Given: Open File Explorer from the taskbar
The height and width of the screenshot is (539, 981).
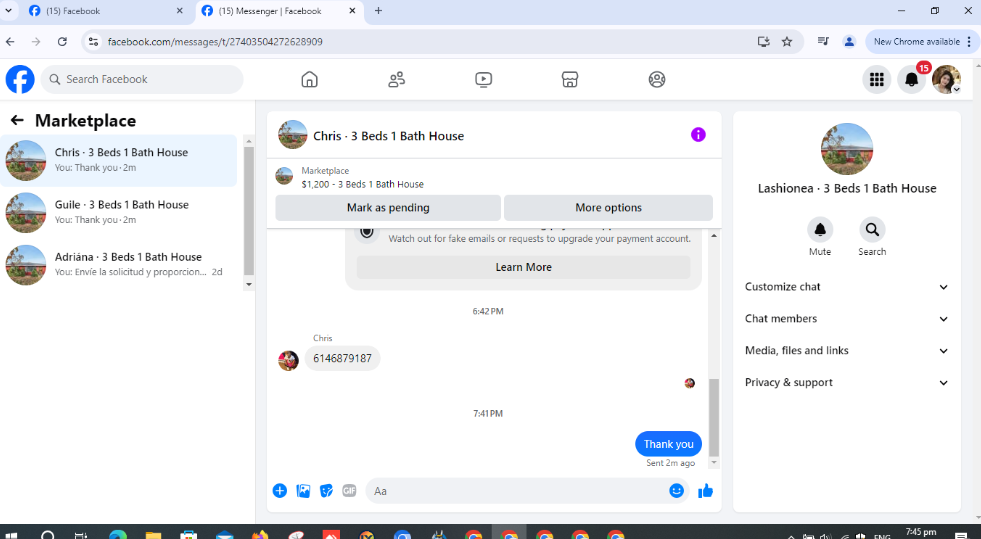Looking at the screenshot, I should pyautogui.click(x=153, y=535).
